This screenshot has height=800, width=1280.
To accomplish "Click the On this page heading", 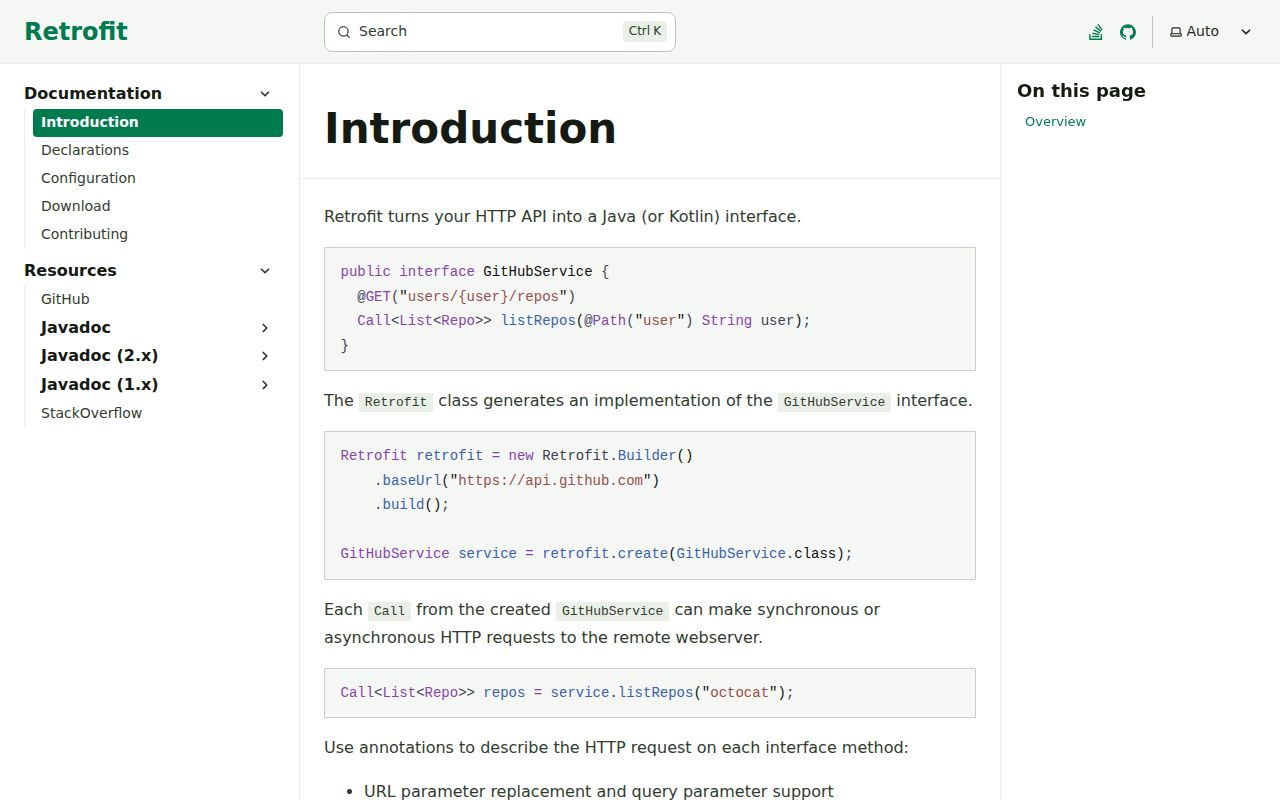I will (1081, 91).
